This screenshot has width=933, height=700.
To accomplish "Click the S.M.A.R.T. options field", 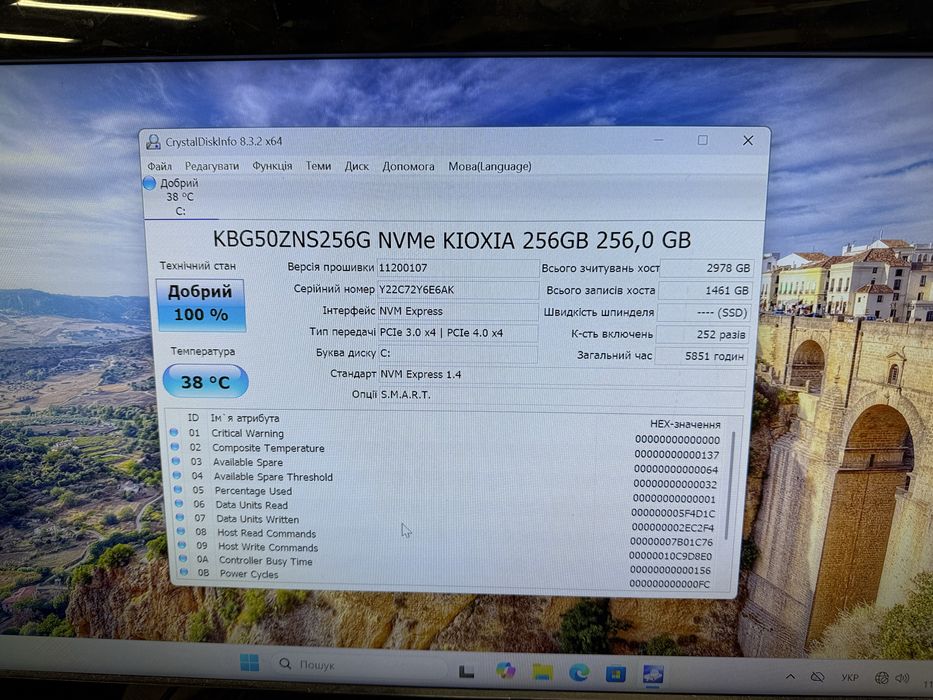I will 561,395.
